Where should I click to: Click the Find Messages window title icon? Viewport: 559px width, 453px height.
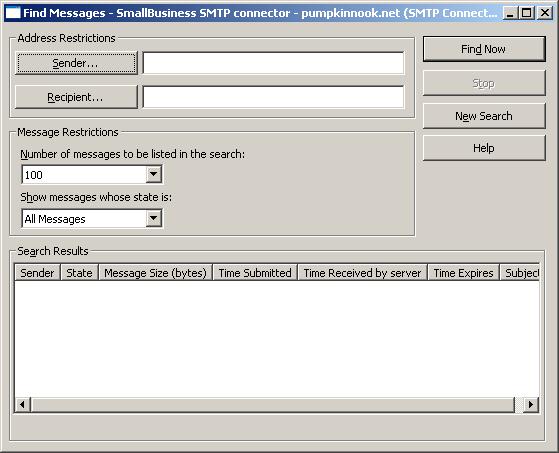click(x=13, y=13)
